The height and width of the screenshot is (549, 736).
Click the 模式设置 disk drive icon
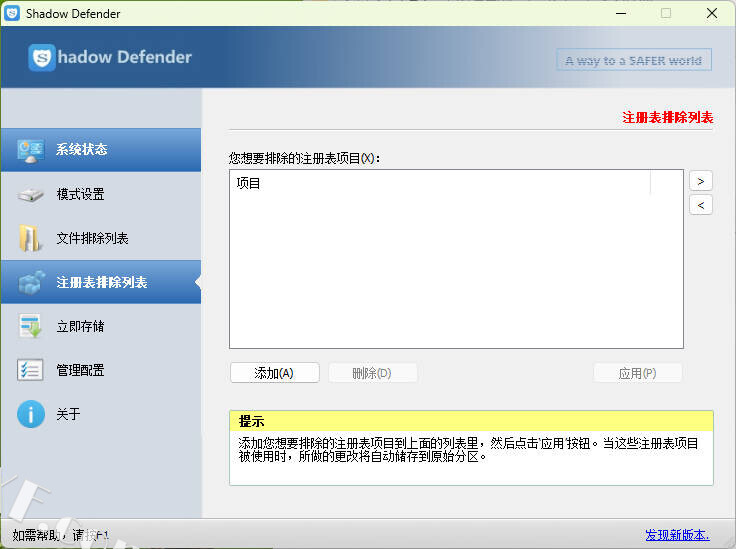pyautogui.click(x=31, y=194)
